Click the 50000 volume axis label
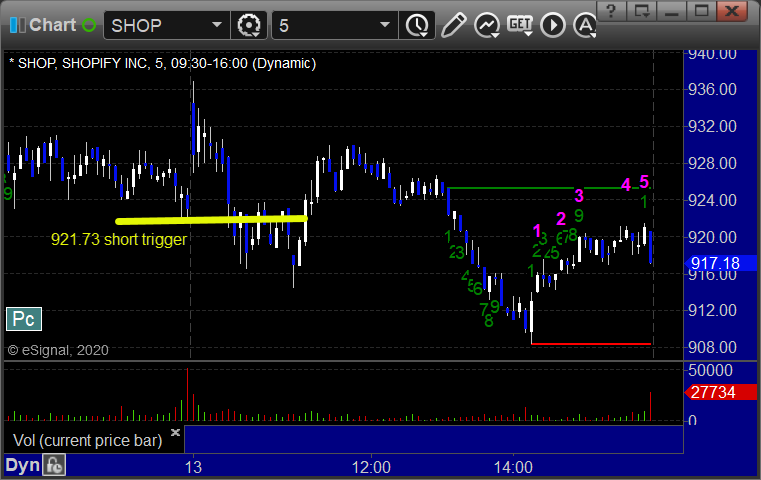Image resolution: width=761 pixels, height=480 pixels. (x=711, y=370)
